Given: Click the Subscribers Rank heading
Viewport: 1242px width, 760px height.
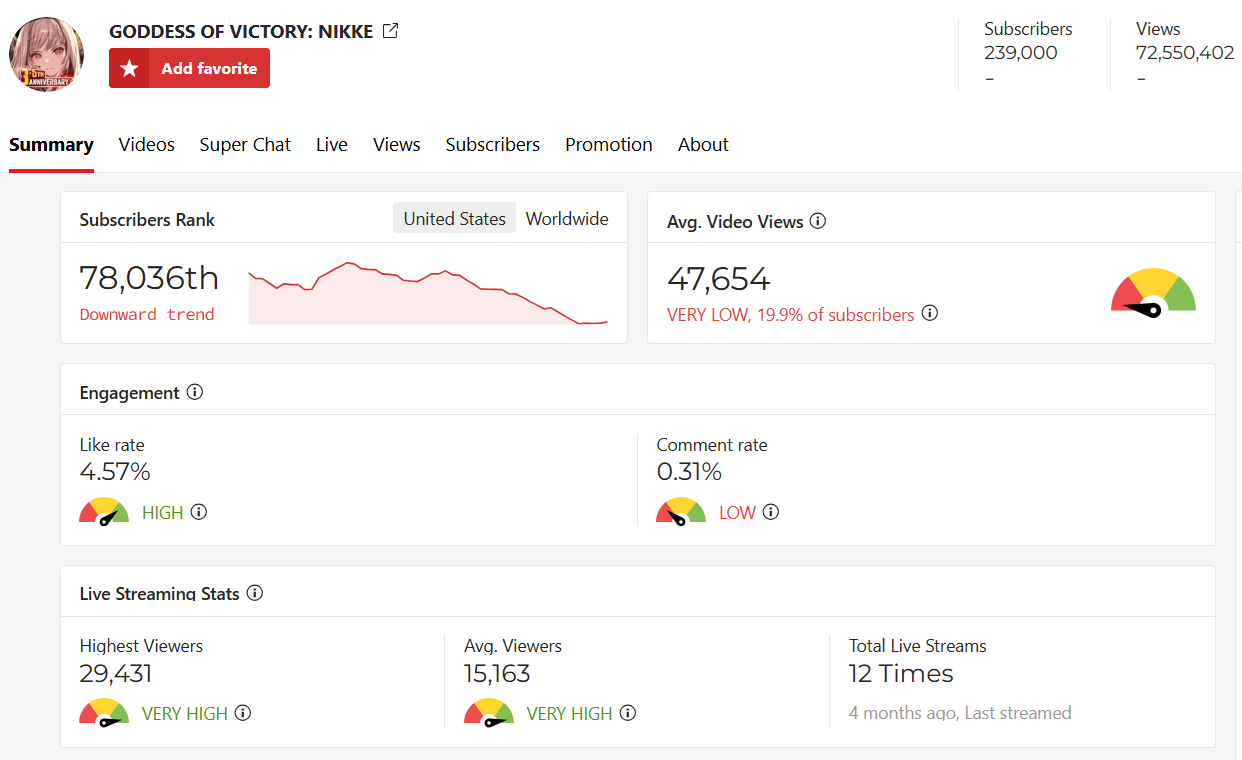Looking at the screenshot, I should coord(147,220).
